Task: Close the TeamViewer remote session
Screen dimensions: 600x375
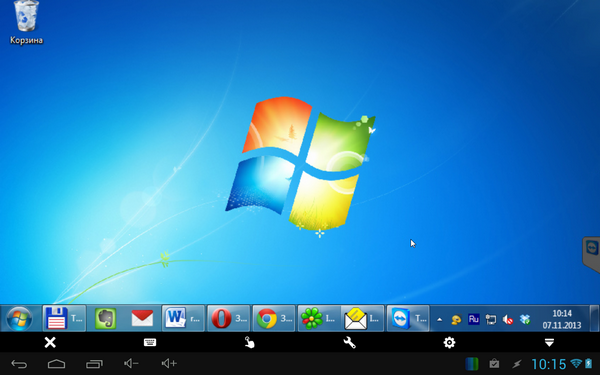Action: 50,342
